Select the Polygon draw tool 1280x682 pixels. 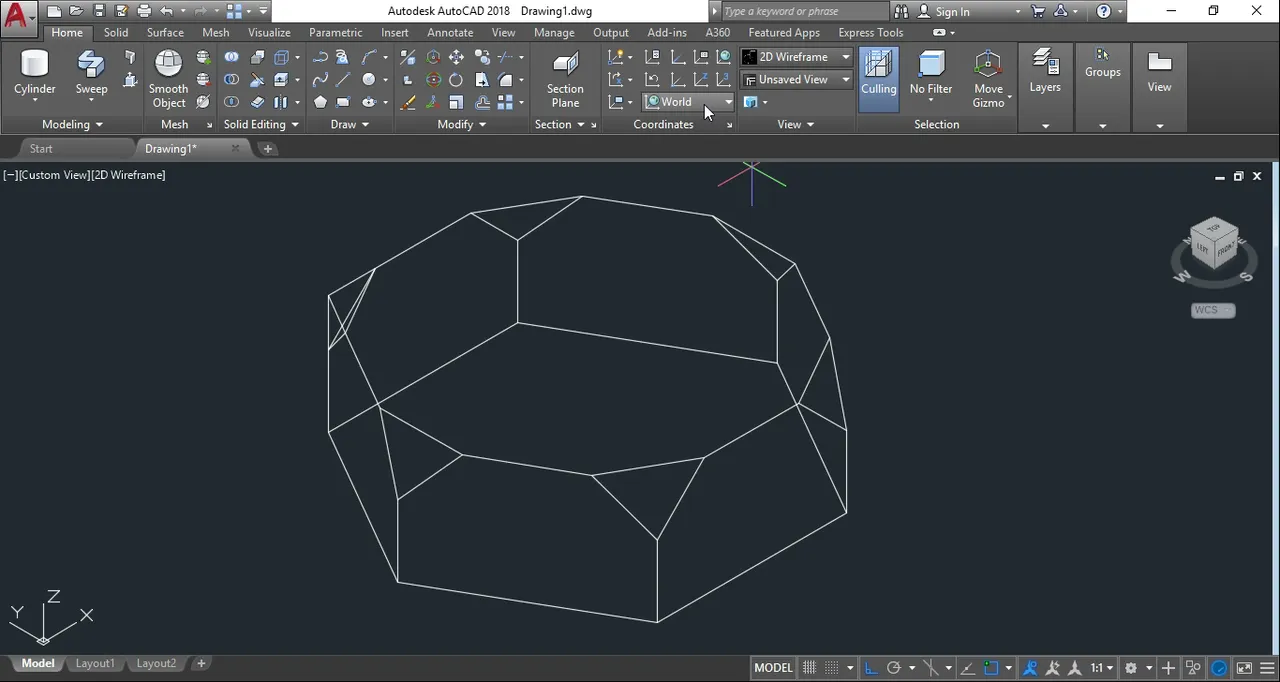click(320, 102)
